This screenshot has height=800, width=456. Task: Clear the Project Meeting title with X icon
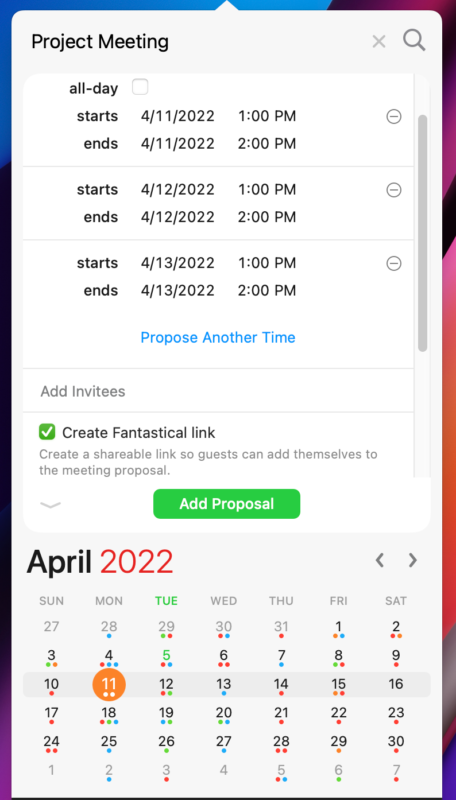coord(378,41)
